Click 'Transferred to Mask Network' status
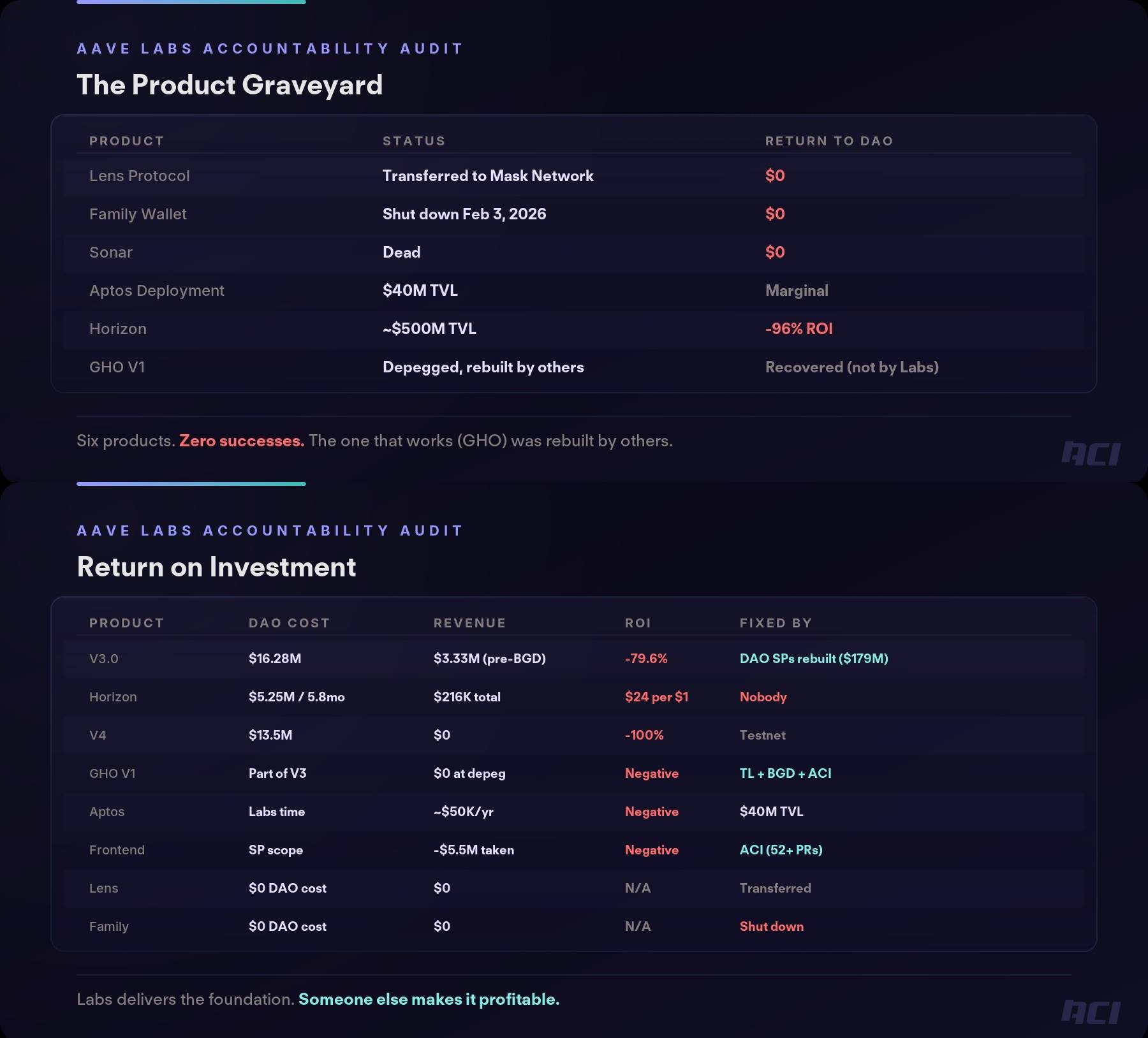The width and height of the screenshot is (1148, 1038). tap(488, 176)
